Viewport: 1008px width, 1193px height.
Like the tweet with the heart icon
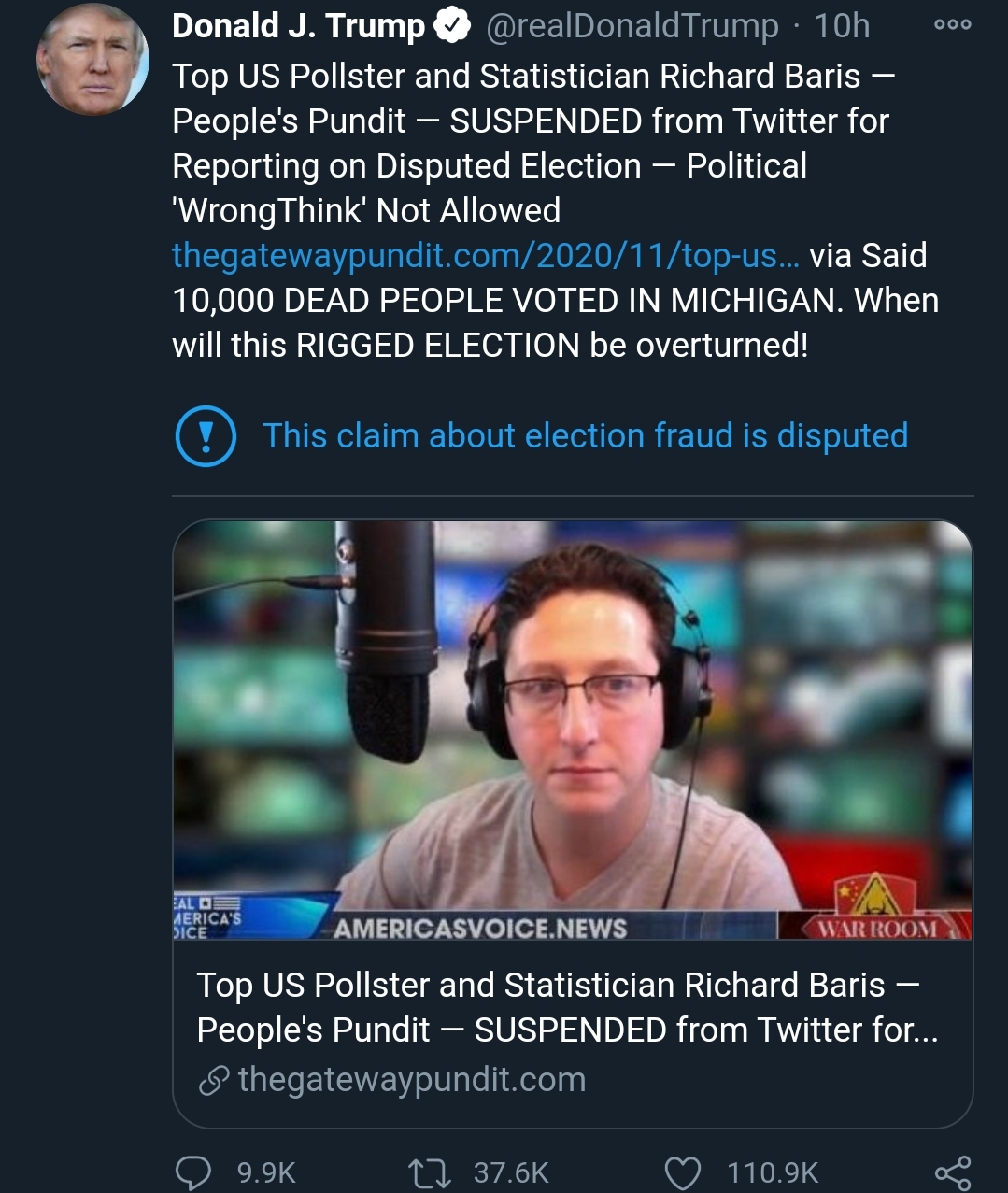click(x=682, y=1172)
